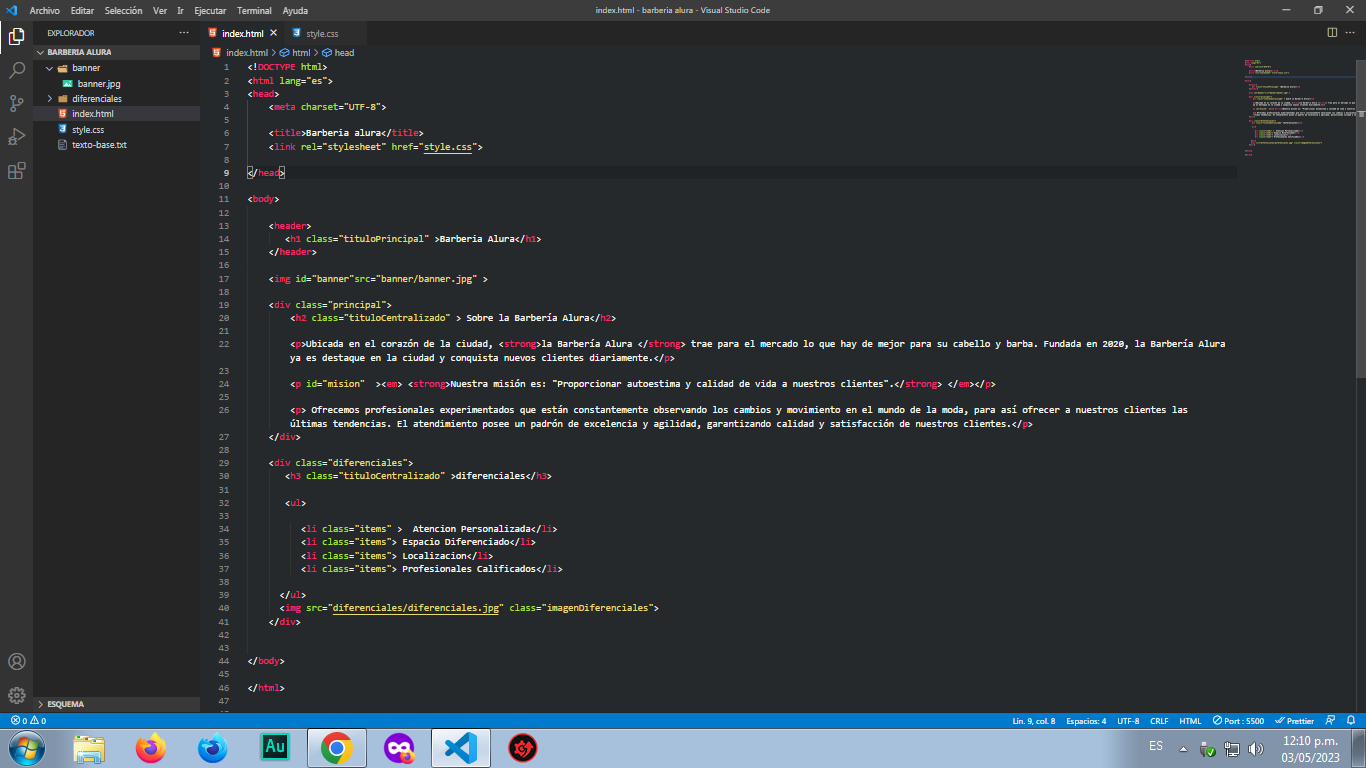The height and width of the screenshot is (768, 1366).
Task: Open the editor more actions ellipsis
Action: pos(1351,33)
